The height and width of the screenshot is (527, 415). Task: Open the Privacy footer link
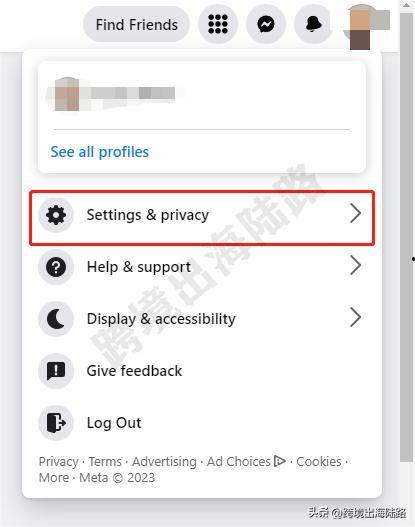(x=58, y=462)
